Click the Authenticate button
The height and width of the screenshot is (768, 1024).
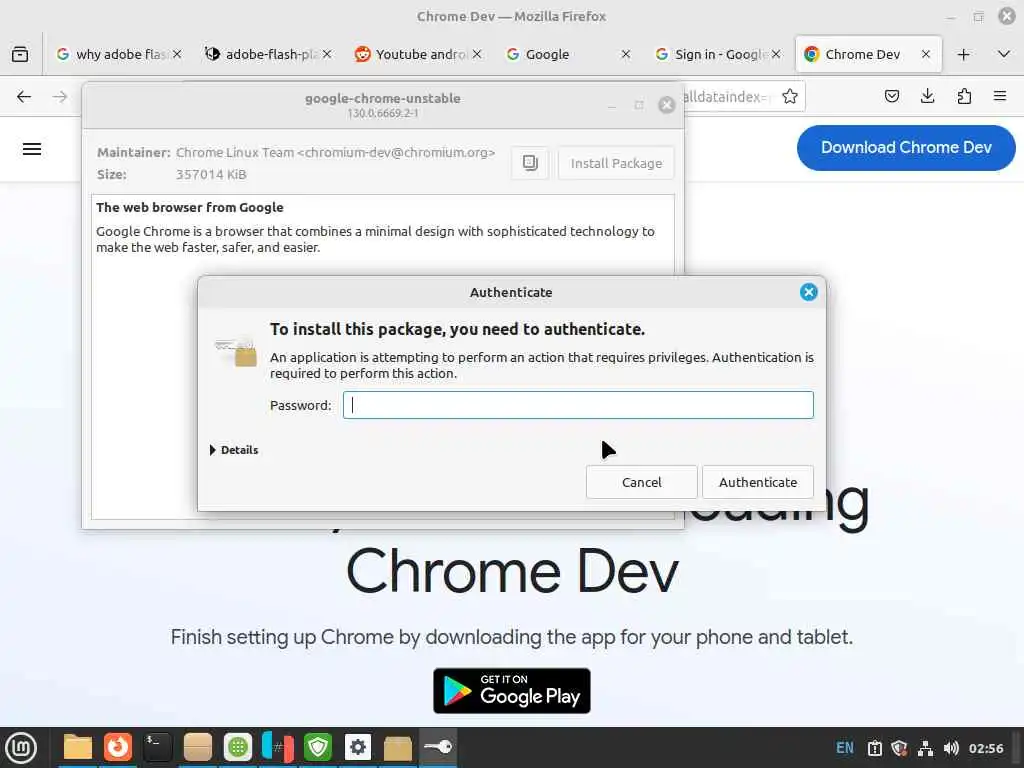pos(758,482)
